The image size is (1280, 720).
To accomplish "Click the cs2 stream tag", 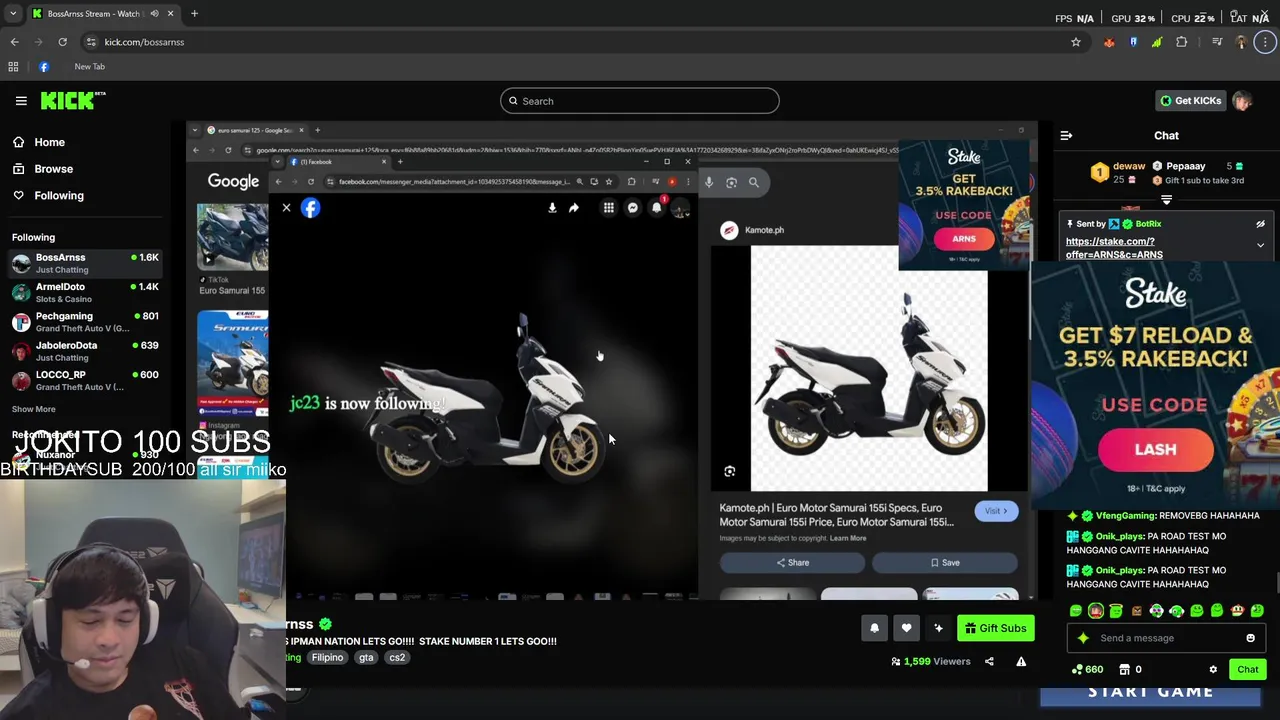I will coord(397,658).
